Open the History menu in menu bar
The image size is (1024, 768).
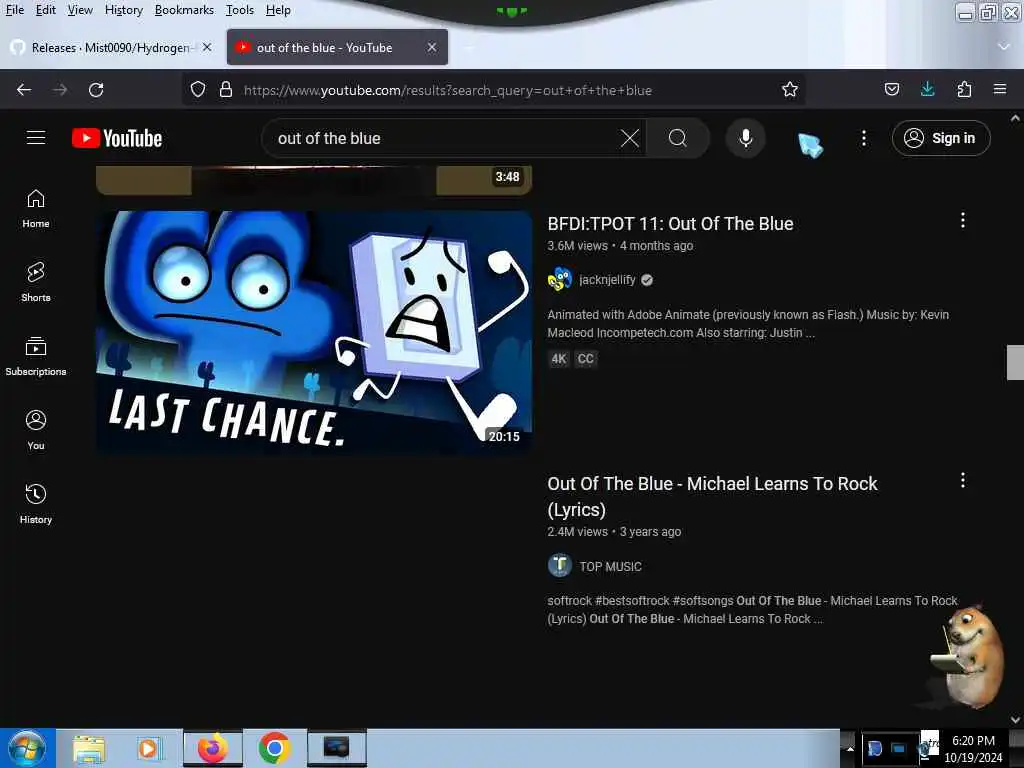[x=123, y=10]
